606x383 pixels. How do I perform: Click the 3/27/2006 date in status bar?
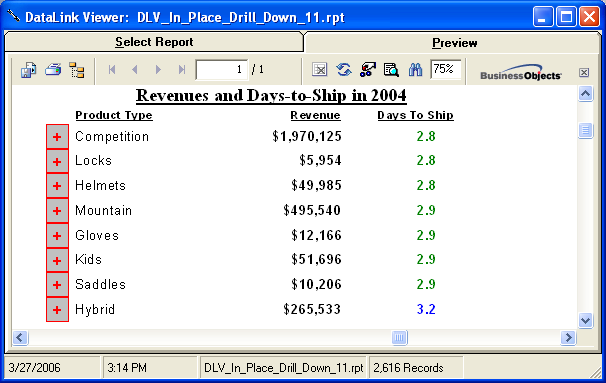pos(34,367)
